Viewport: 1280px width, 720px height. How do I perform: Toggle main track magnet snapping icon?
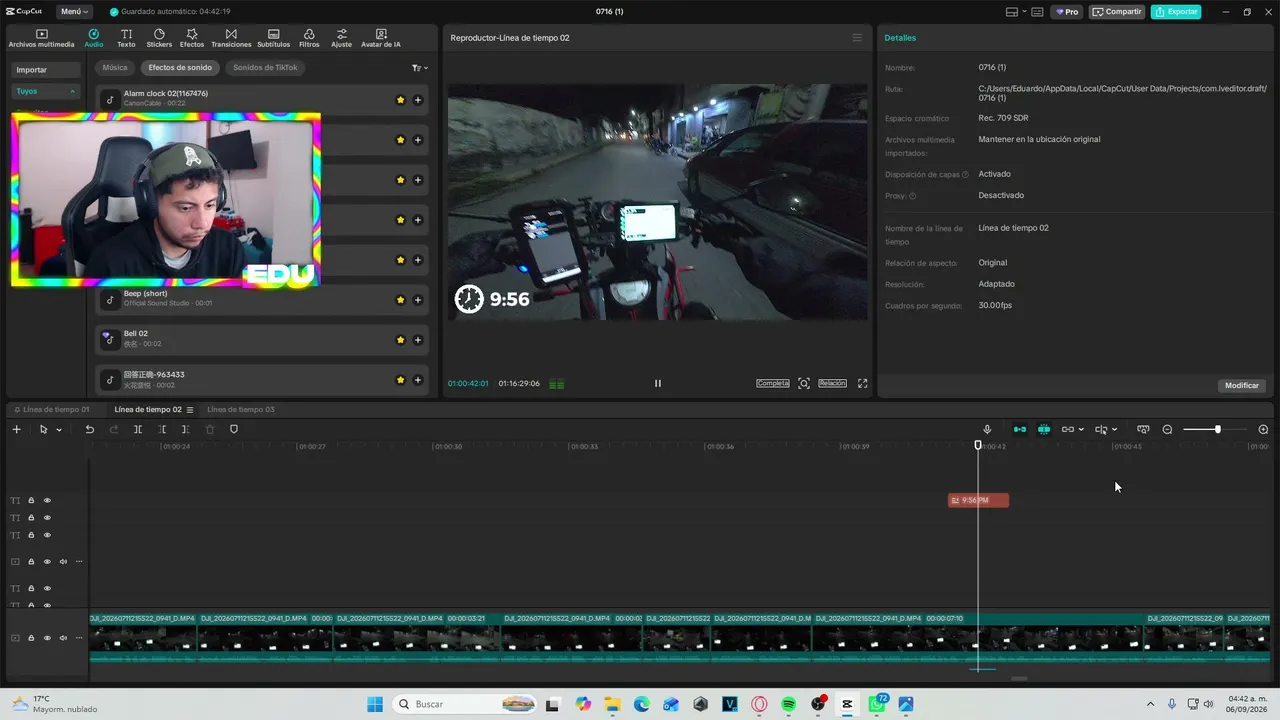[1020, 429]
